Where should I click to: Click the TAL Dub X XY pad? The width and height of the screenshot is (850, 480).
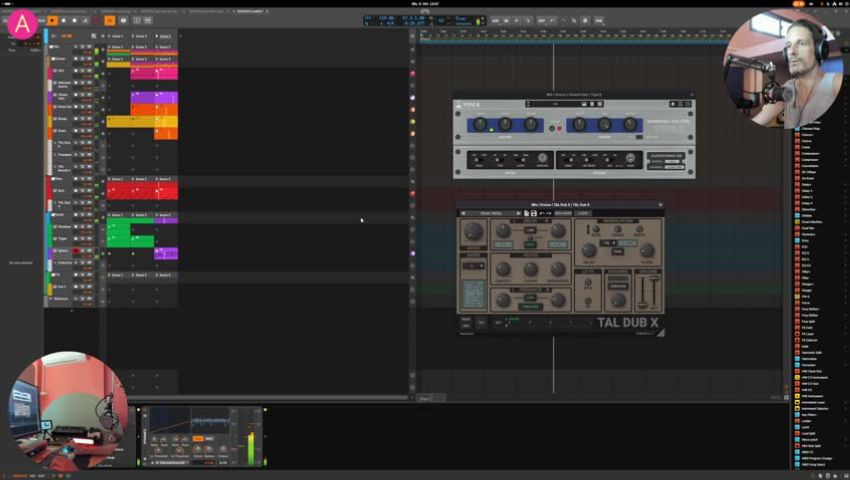point(475,294)
